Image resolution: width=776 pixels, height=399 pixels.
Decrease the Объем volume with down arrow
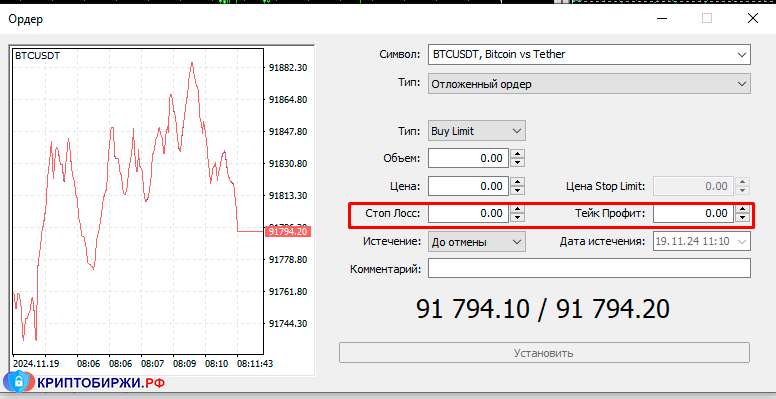click(x=517, y=163)
